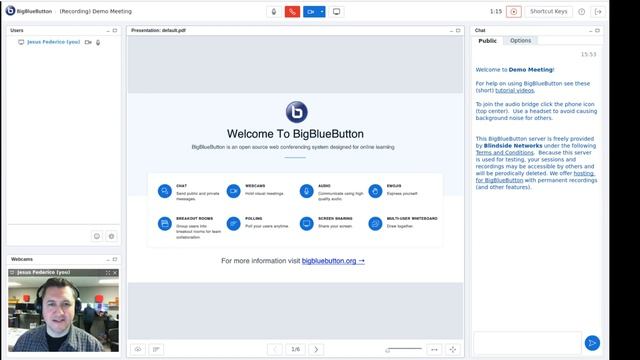Click the Welcome To BigBlueButton slide title
640x360 pixels.
[295, 134]
